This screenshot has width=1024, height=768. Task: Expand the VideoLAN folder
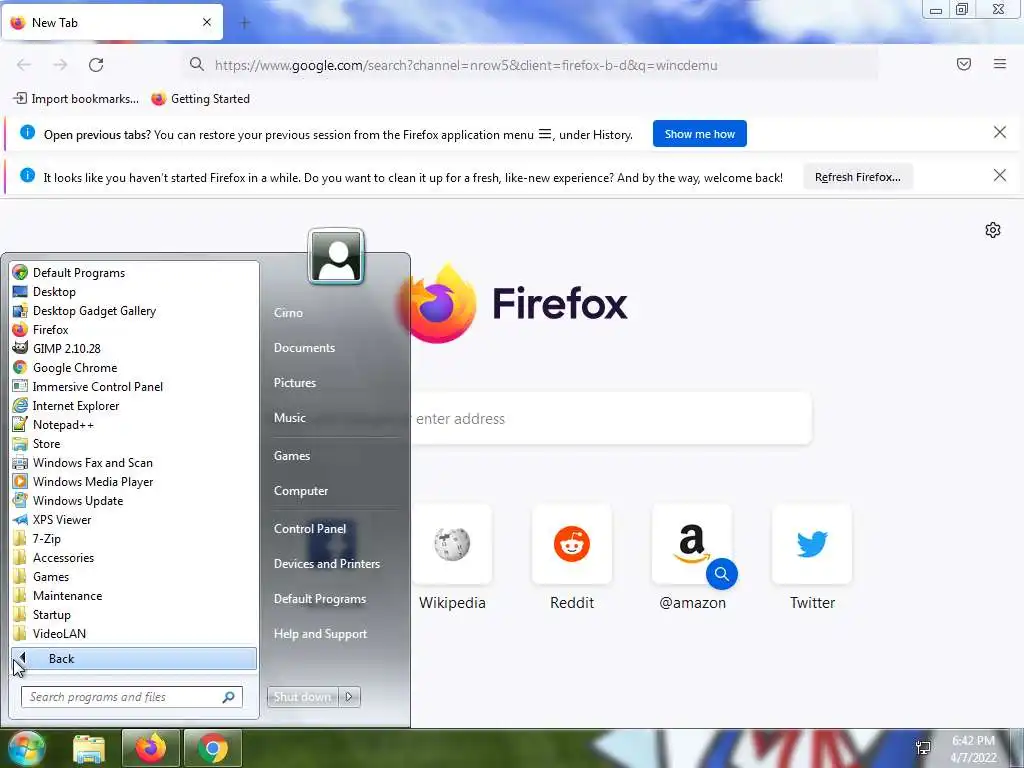pyautogui.click(x=134, y=632)
